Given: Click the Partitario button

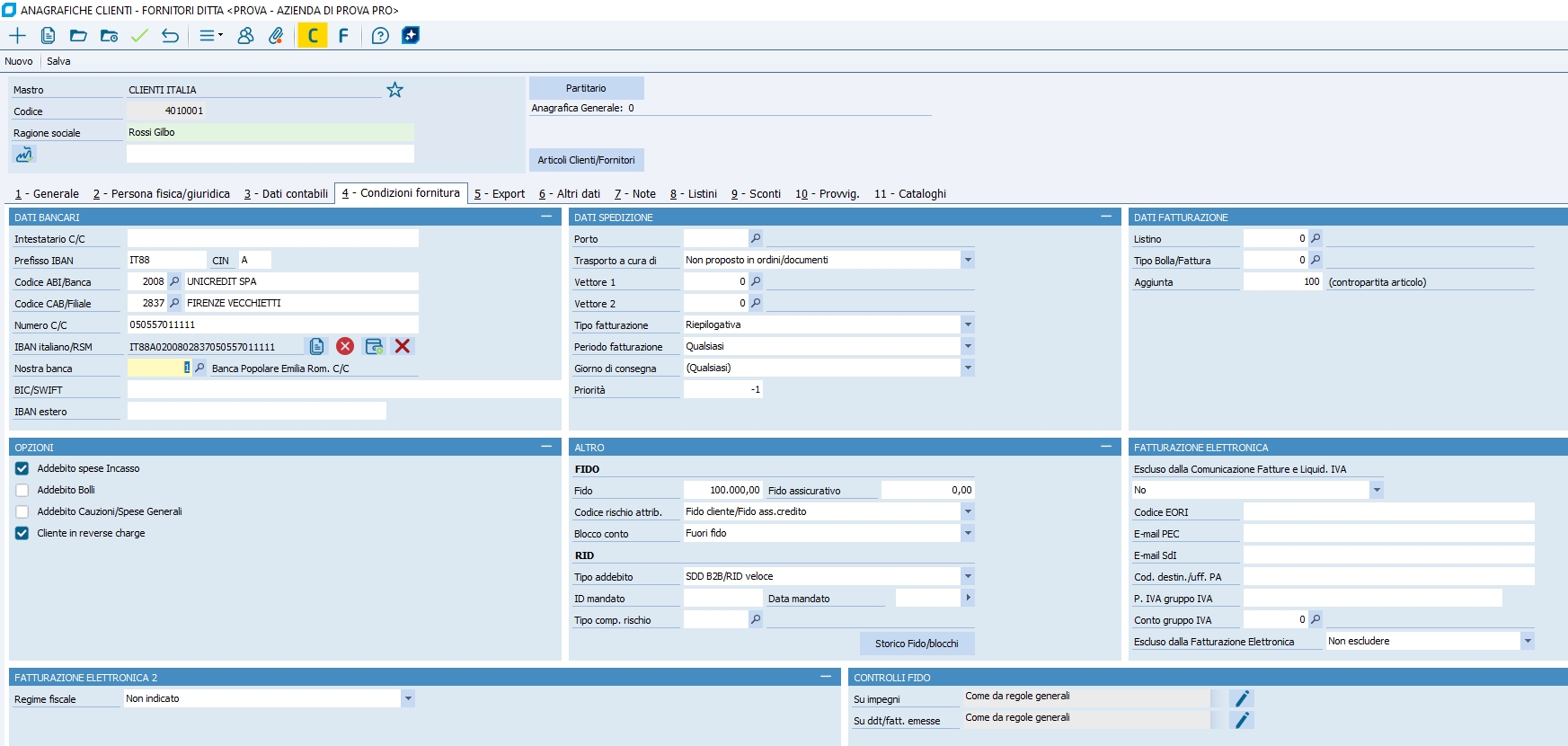Looking at the screenshot, I should tap(586, 88).
